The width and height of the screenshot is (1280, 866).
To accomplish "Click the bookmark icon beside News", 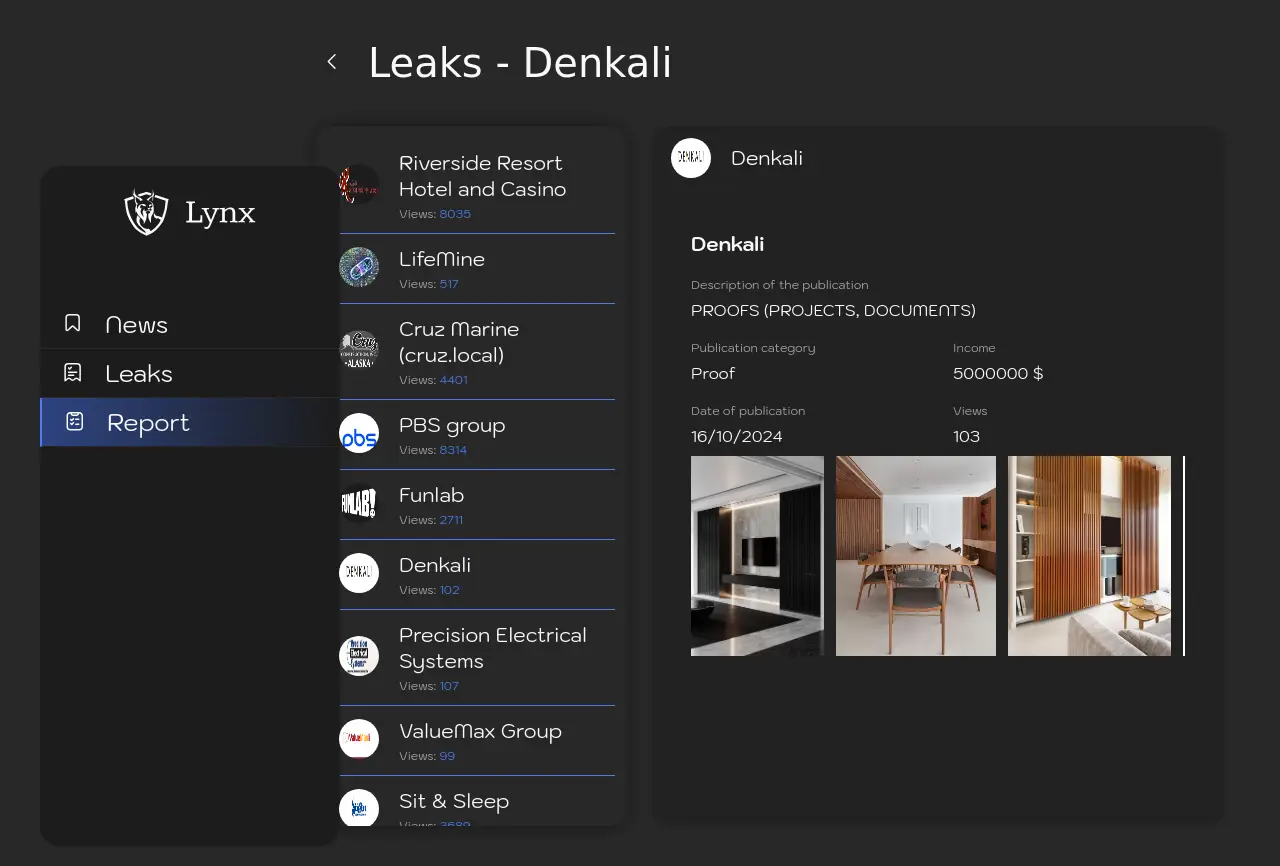I will pyautogui.click(x=73, y=323).
